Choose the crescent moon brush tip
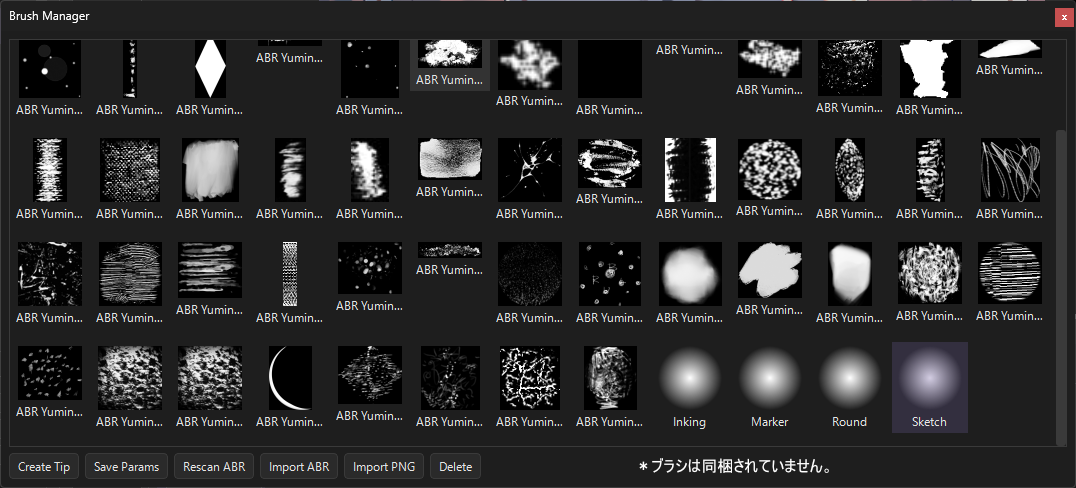This screenshot has width=1076, height=488. point(290,377)
